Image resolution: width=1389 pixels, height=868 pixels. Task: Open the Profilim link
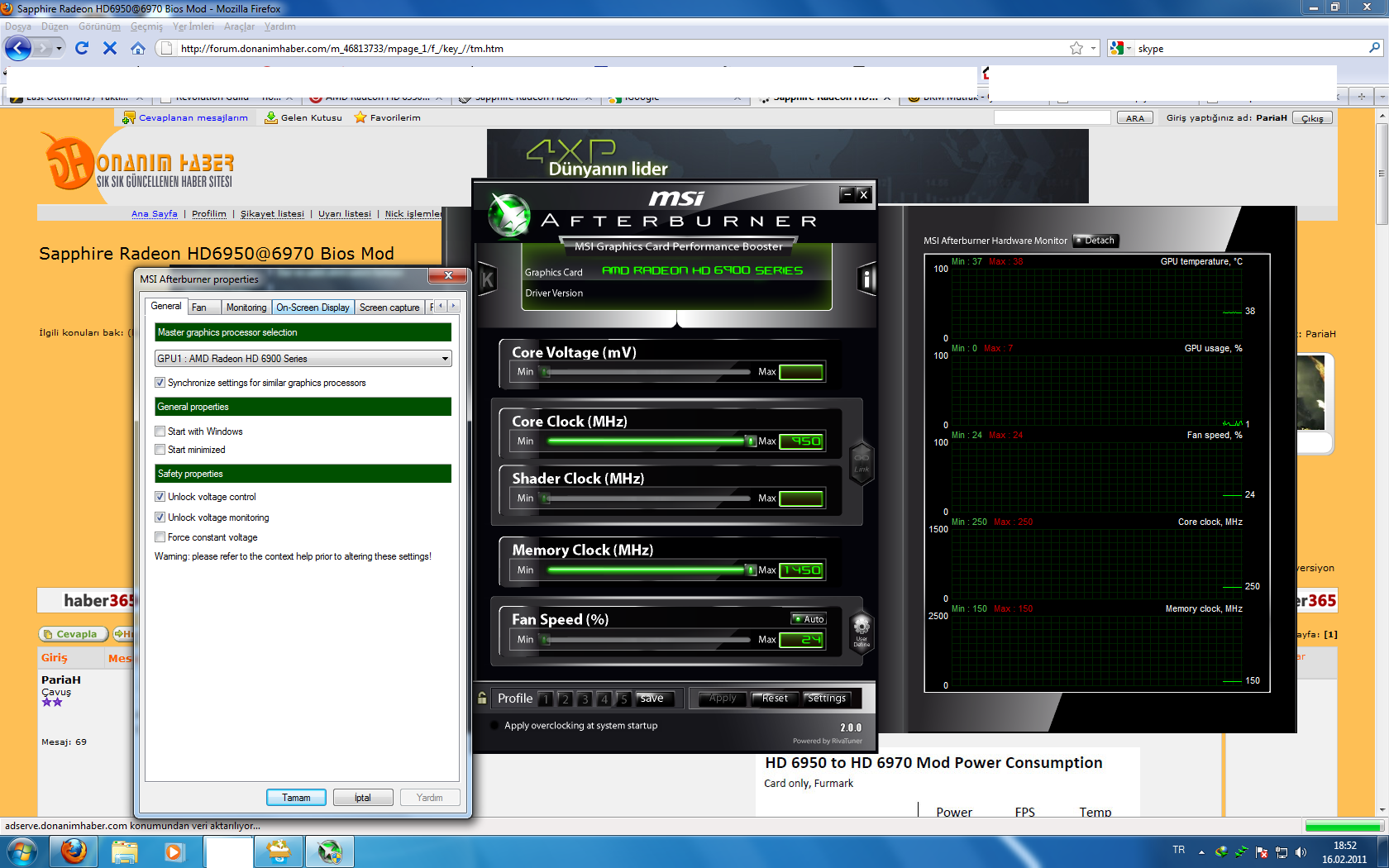[x=209, y=213]
